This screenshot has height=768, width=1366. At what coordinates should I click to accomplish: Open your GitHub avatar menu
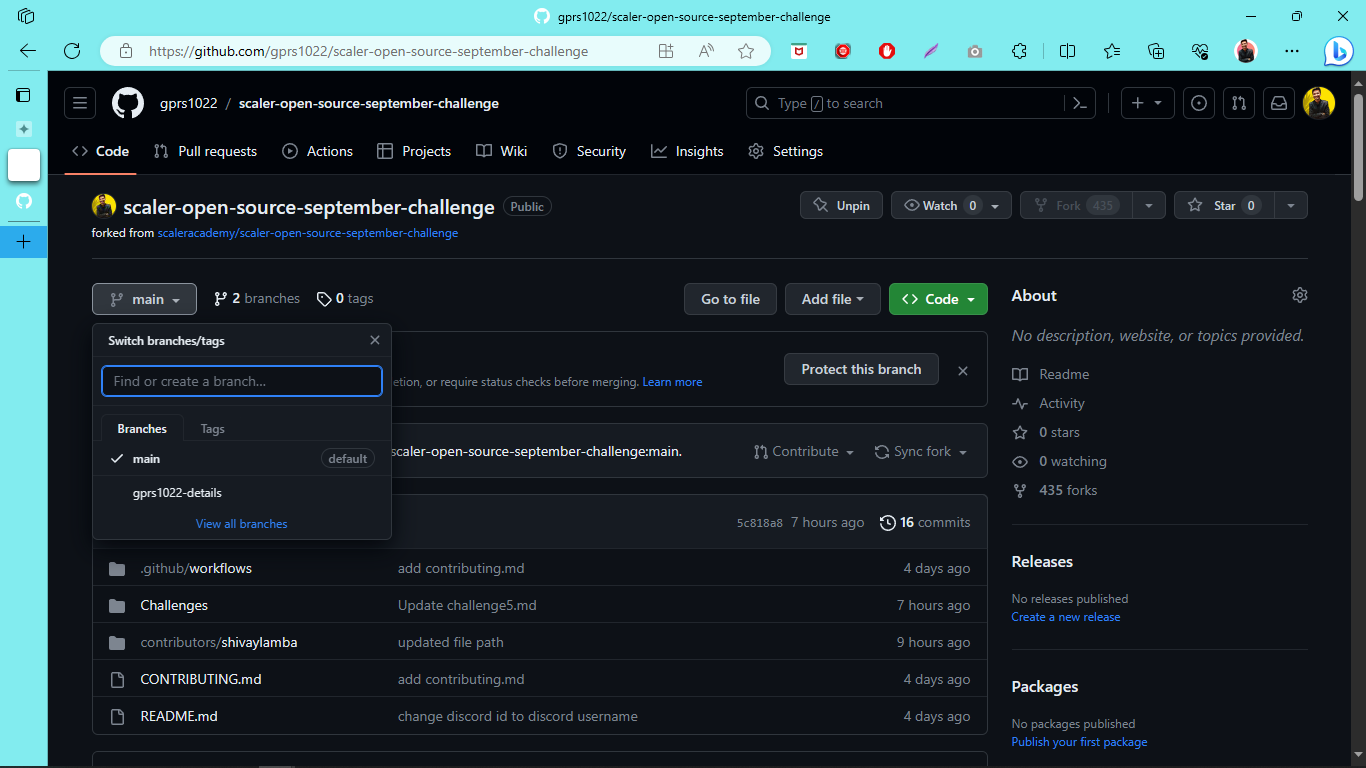click(1318, 102)
